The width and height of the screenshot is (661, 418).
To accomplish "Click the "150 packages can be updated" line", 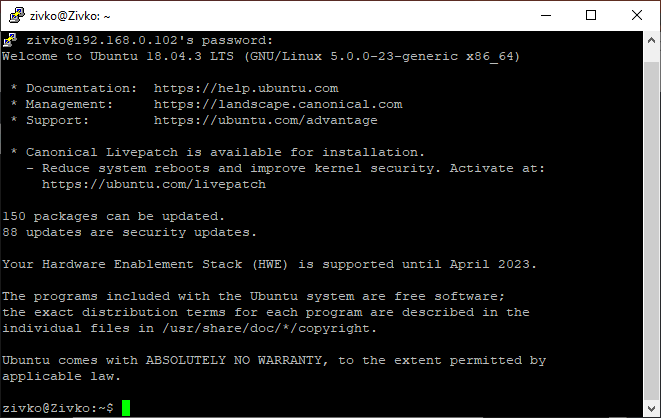I will tap(113, 216).
